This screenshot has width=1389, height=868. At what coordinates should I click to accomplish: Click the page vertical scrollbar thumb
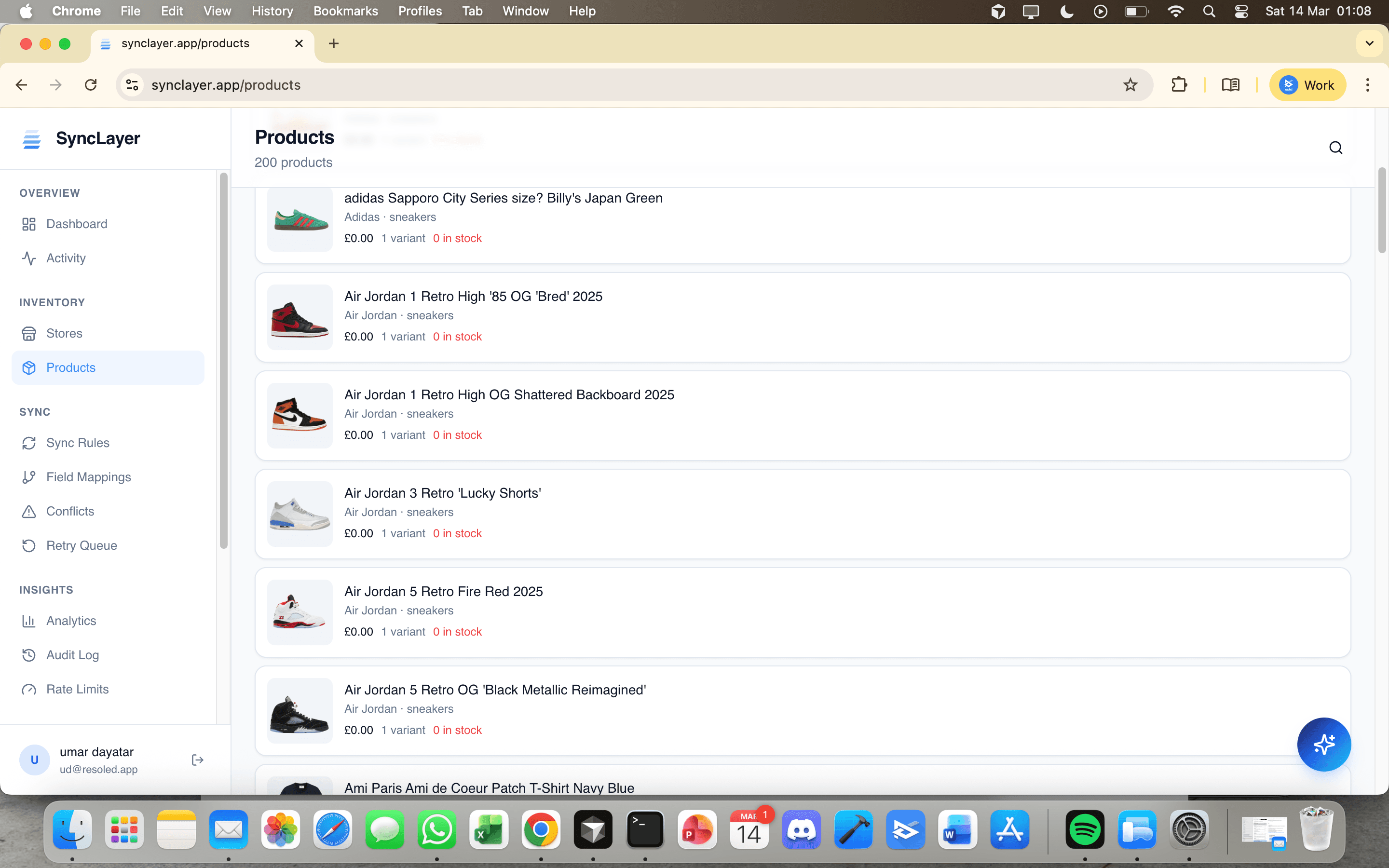click(x=1382, y=210)
